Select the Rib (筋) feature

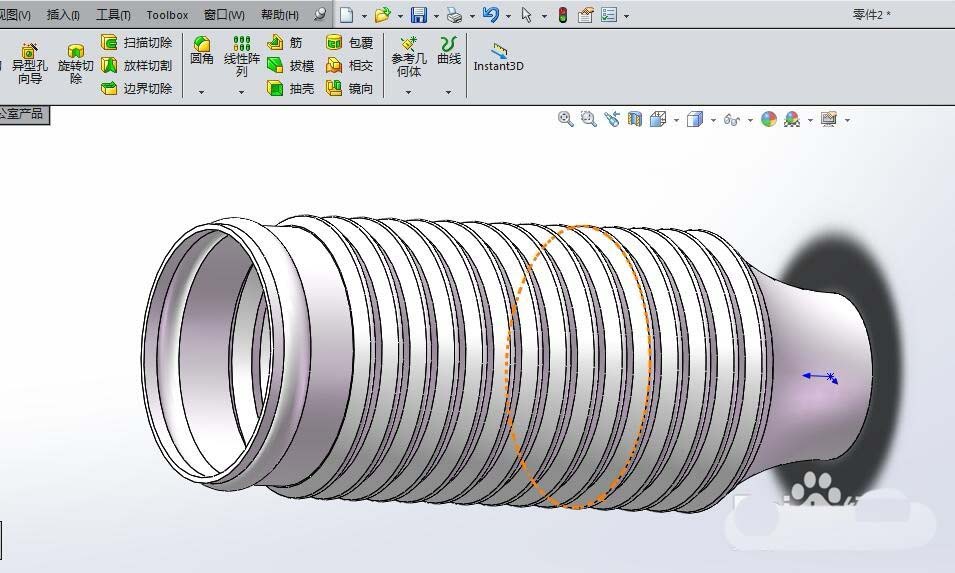pyautogui.click(x=285, y=42)
